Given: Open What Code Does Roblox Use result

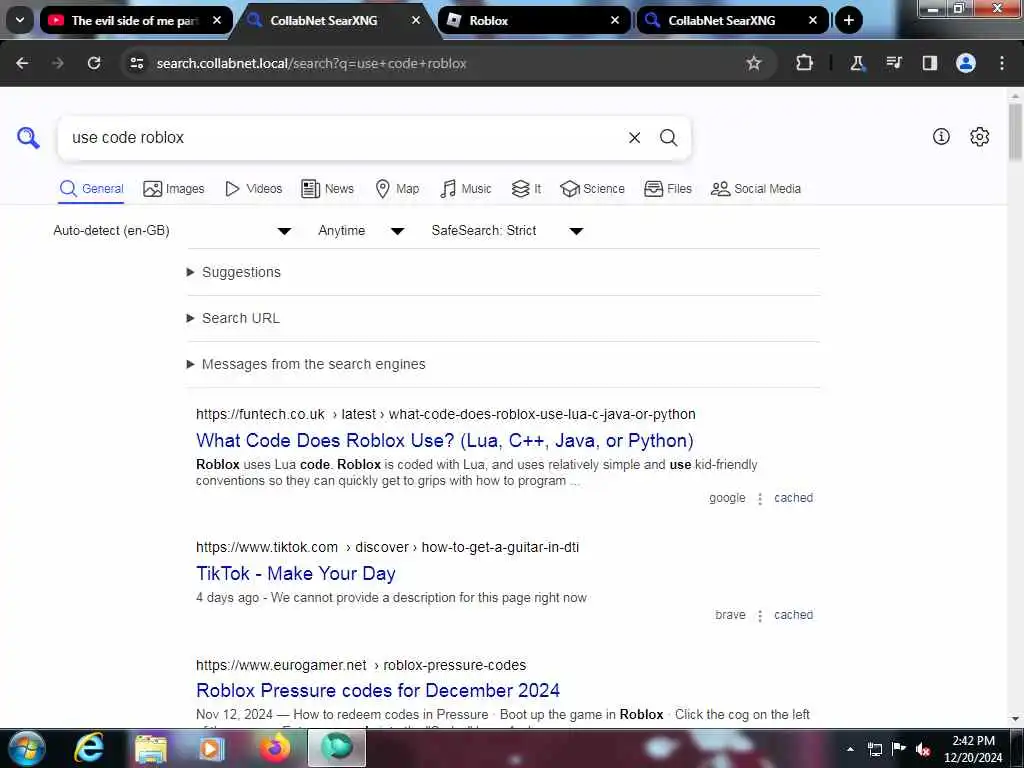Looking at the screenshot, I should [445, 441].
